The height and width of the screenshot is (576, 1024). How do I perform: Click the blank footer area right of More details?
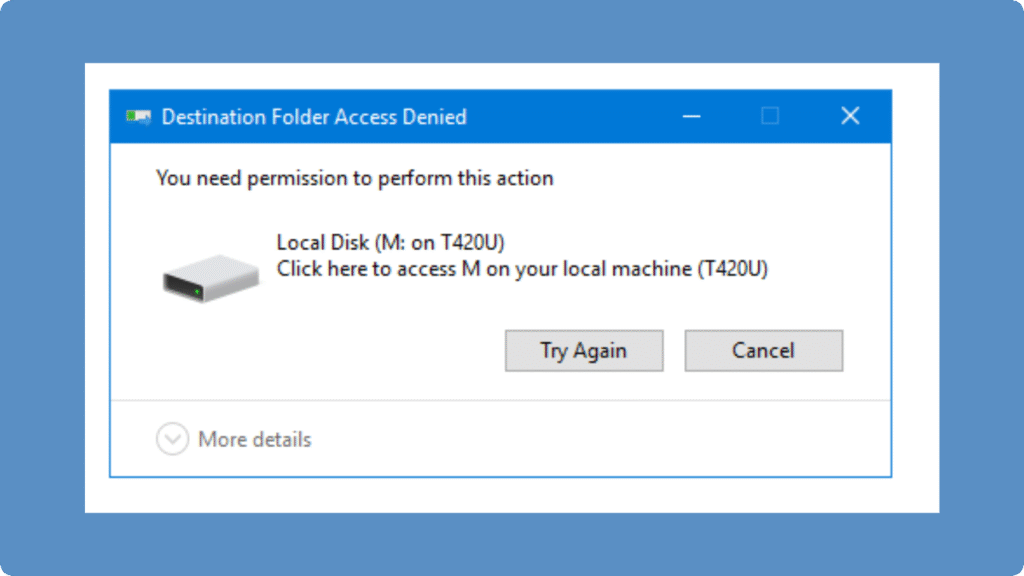coord(600,440)
